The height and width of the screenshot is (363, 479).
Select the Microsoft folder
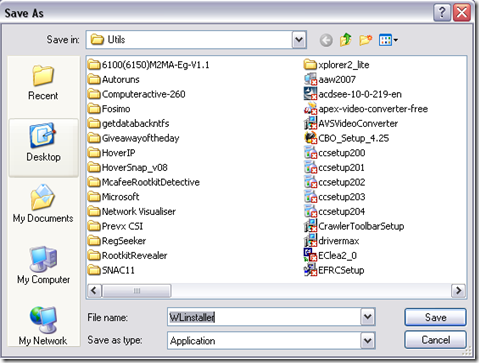pos(114,197)
